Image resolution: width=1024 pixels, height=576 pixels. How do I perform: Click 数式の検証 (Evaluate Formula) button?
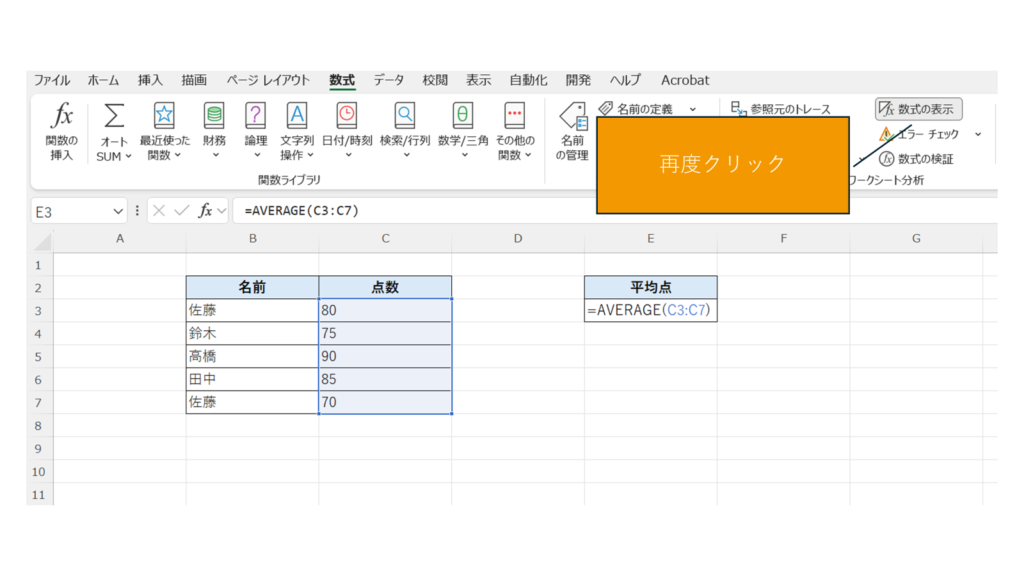coord(916,159)
